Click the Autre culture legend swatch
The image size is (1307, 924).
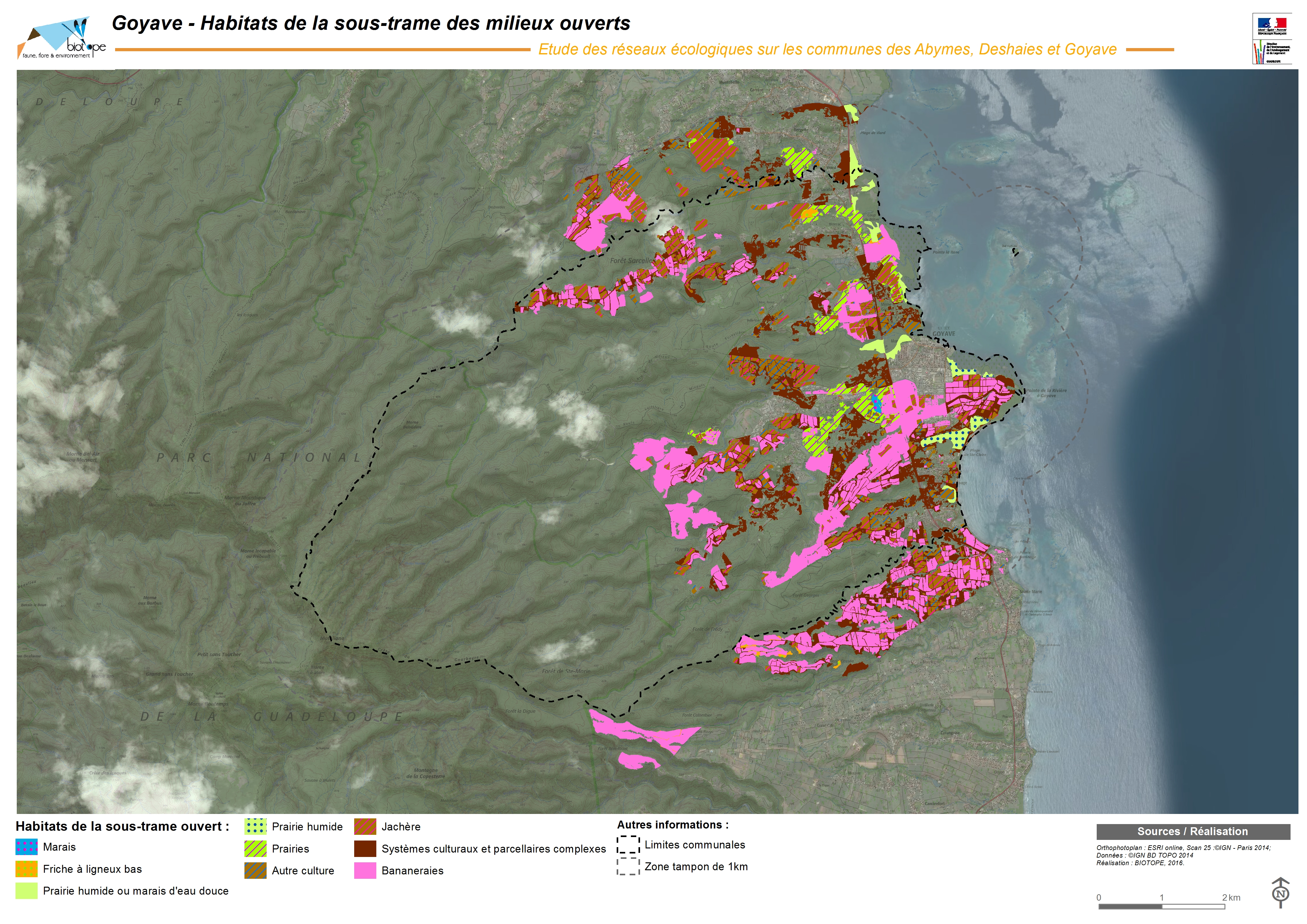255,871
